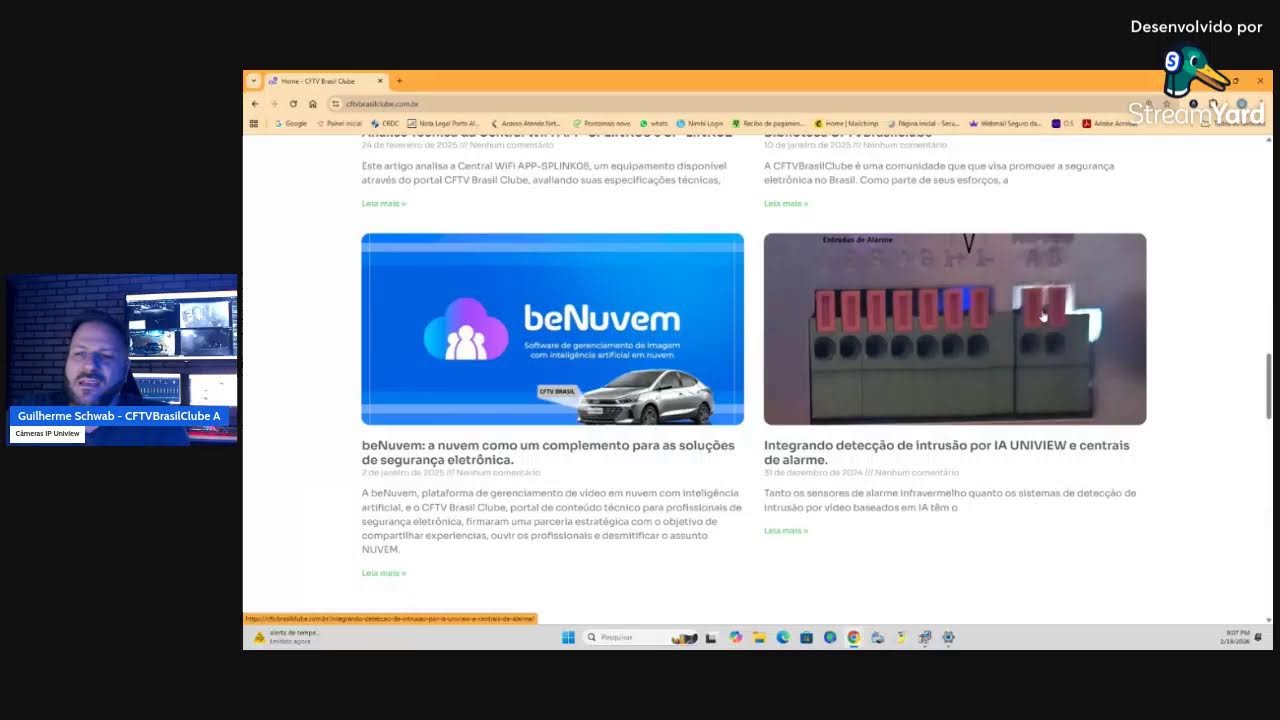1280x720 pixels.
Task: Click Nenhum comentário under the Integrando detecção title
Action: pyautogui.click(x=917, y=472)
